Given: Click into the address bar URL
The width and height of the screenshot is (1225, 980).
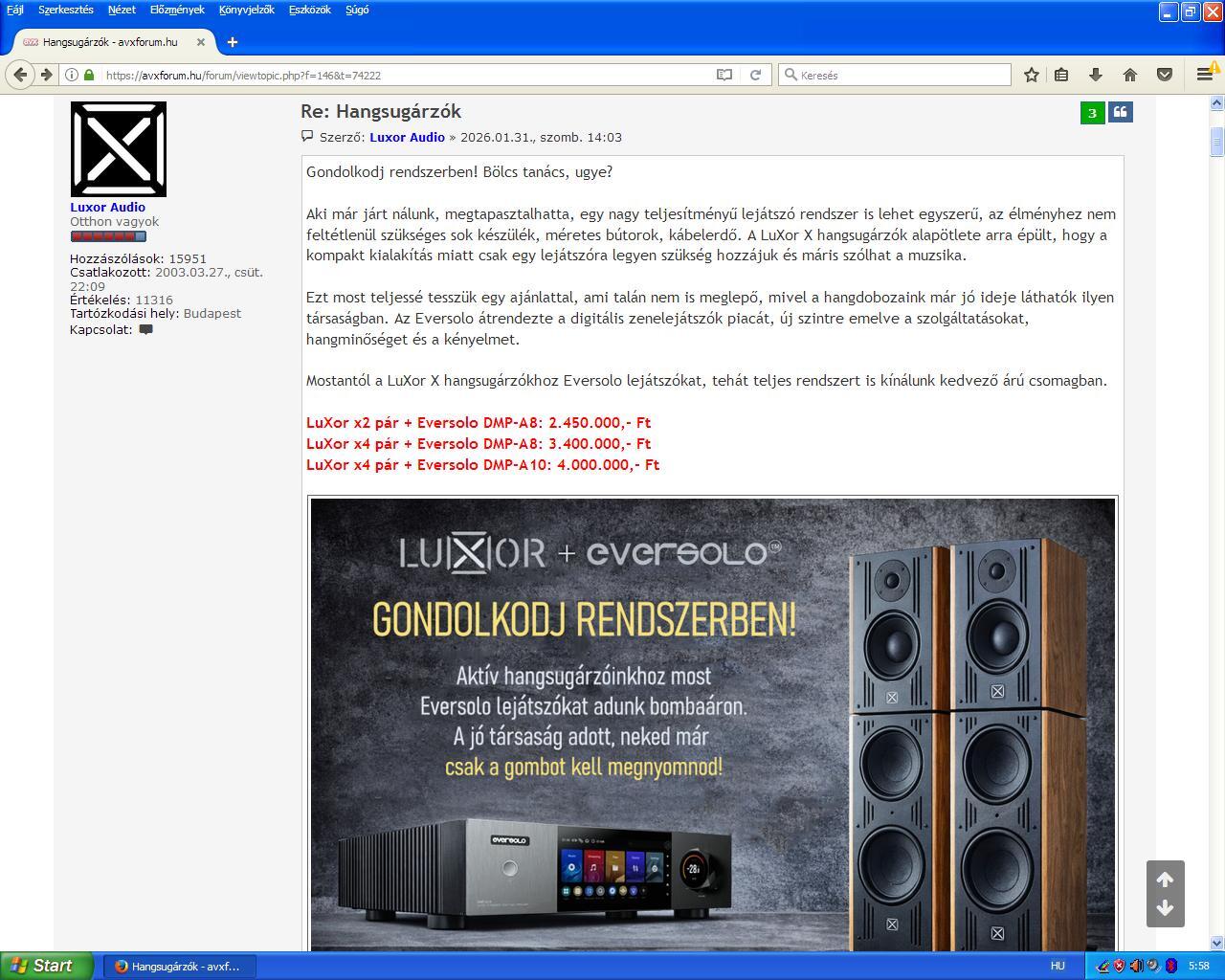Looking at the screenshot, I should click(407, 75).
